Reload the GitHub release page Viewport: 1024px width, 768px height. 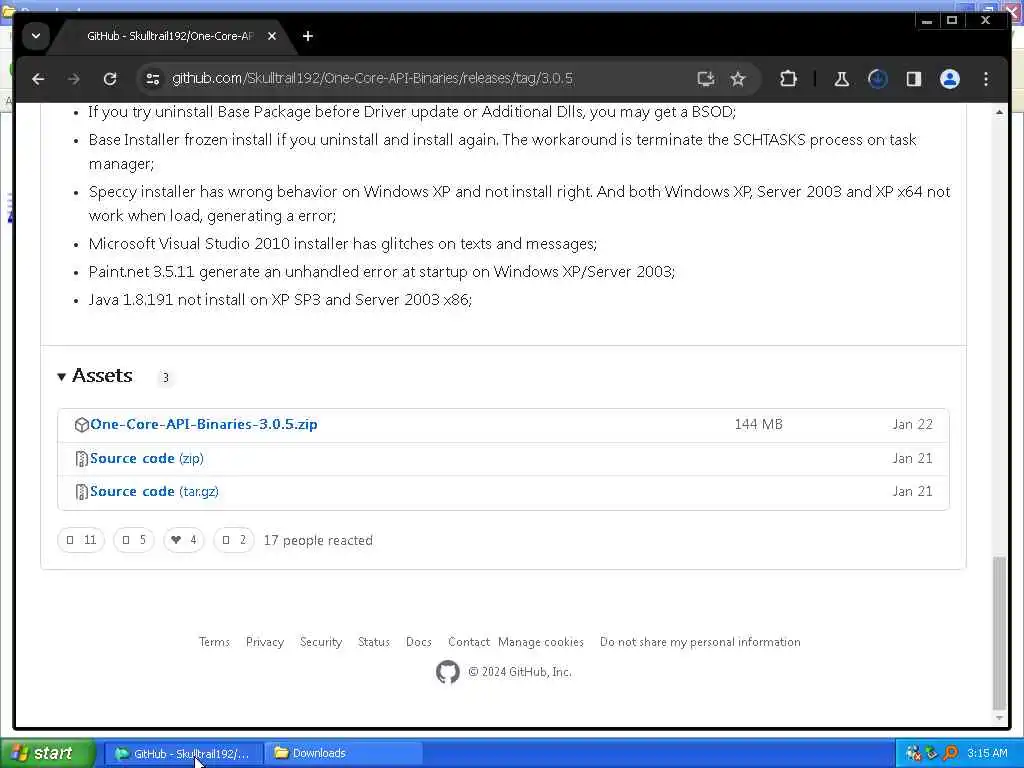click(x=110, y=79)
